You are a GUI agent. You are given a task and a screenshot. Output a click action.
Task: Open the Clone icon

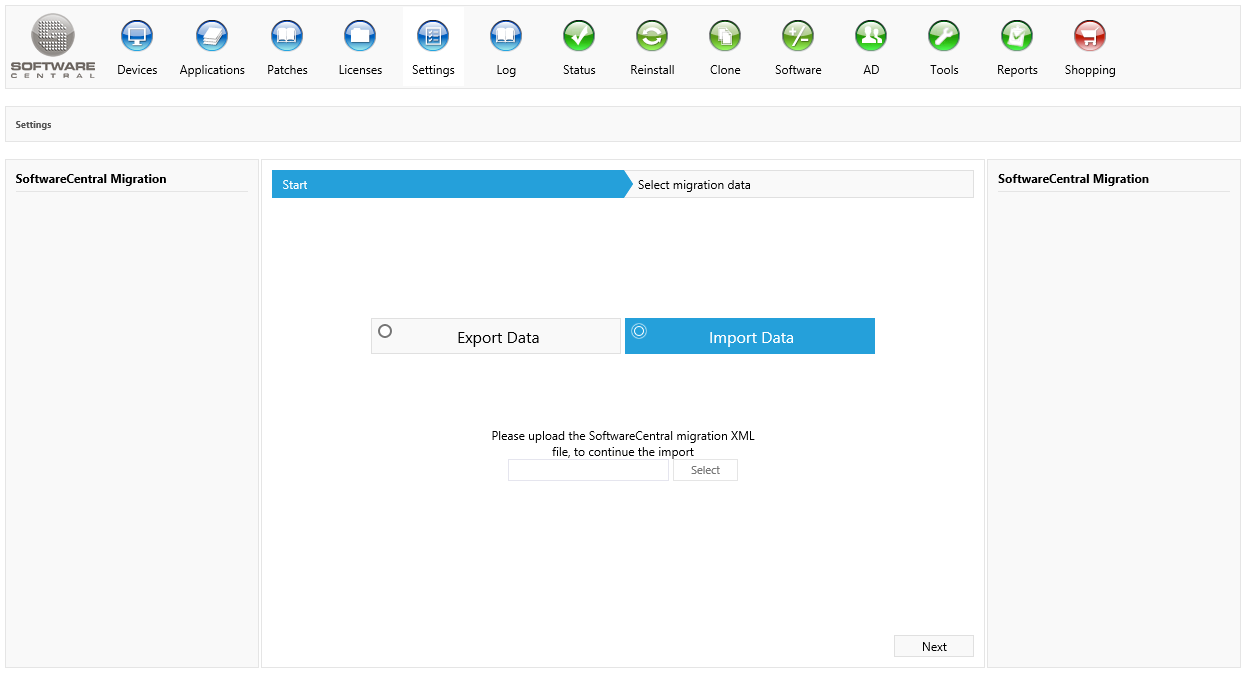point(725,37)
